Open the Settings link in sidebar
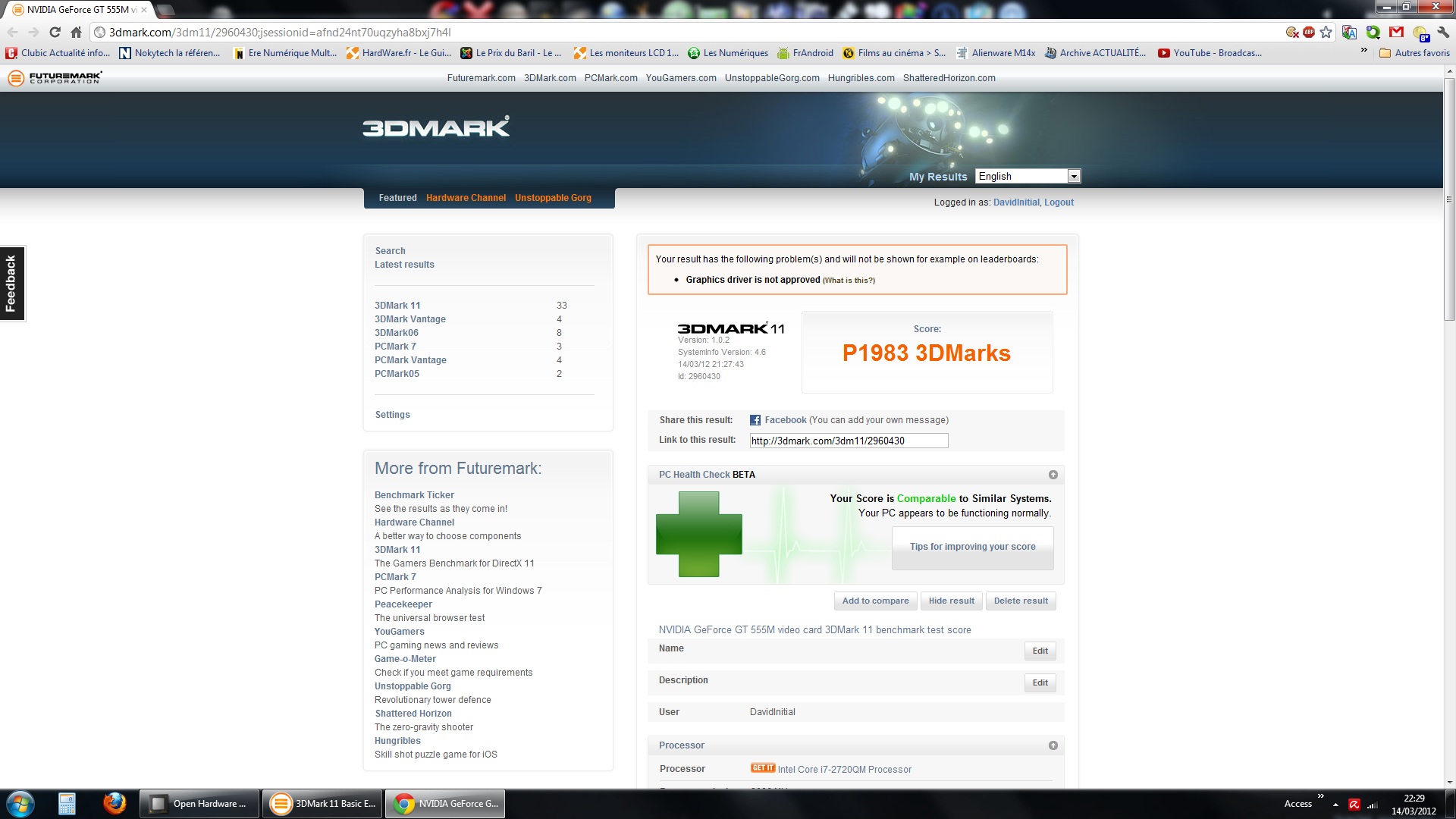Viewport: 1456px width, 819px height. click(x=392, y=415)
